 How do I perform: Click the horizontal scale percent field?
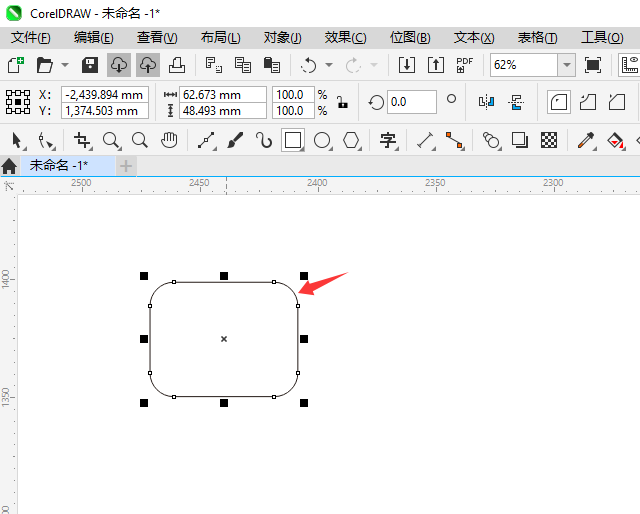point(293,95)
